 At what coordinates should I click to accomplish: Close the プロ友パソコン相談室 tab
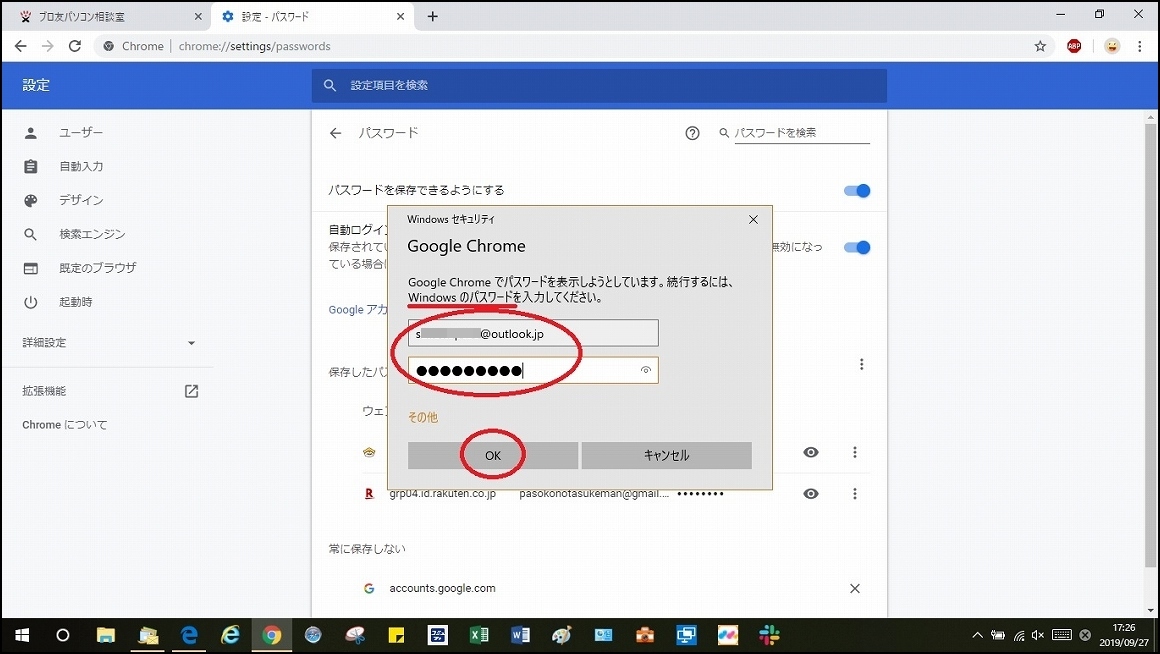point(198,16)
